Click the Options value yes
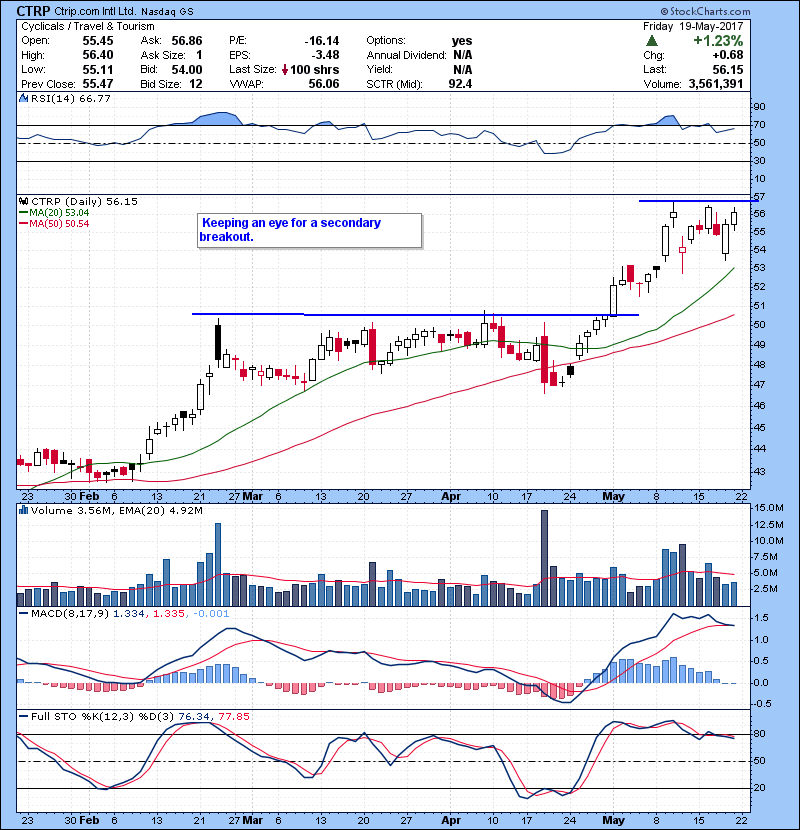The image size is (800, 830). point(462,41)
